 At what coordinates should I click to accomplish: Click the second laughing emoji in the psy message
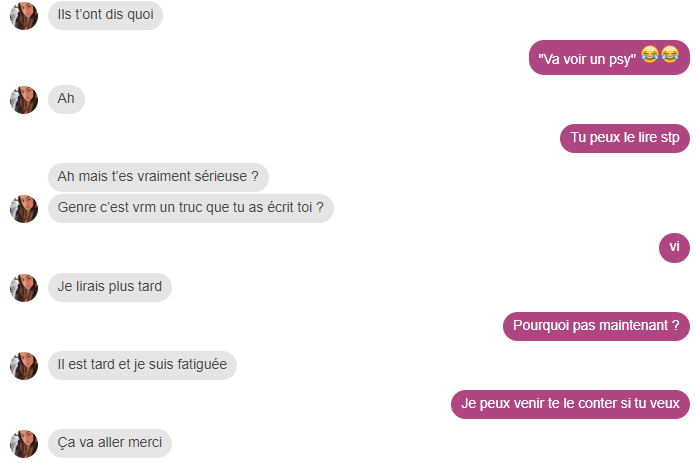(670, 54)
